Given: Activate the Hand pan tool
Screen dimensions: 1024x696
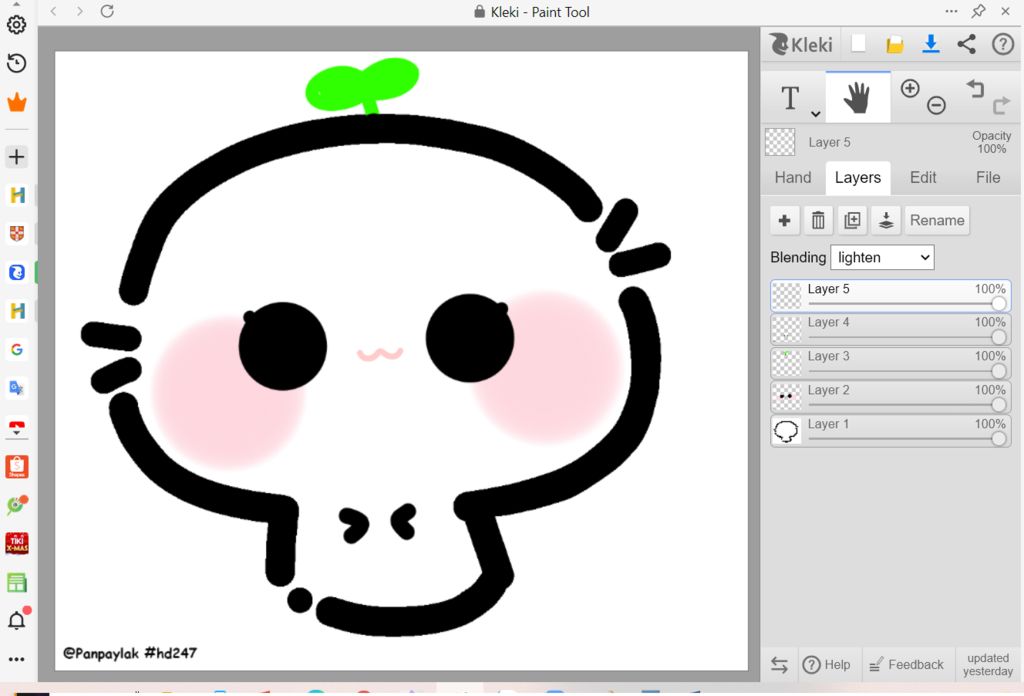Looking at the screenshot, I should tap(857, 98).
